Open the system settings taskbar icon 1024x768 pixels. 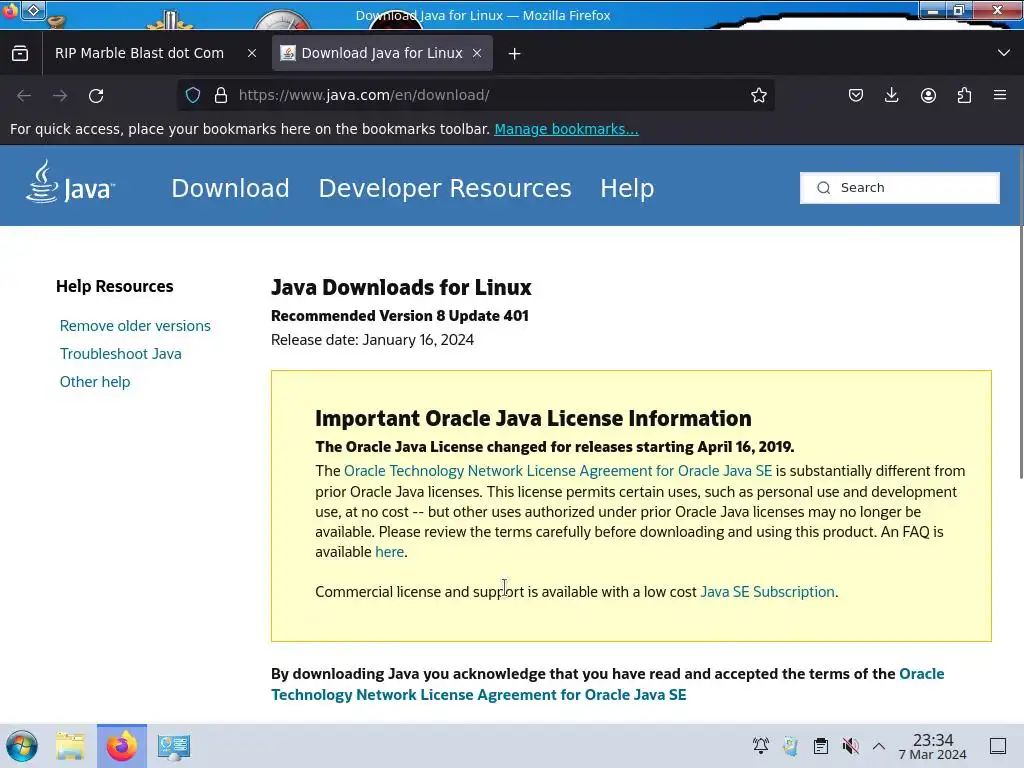point(174,746)
